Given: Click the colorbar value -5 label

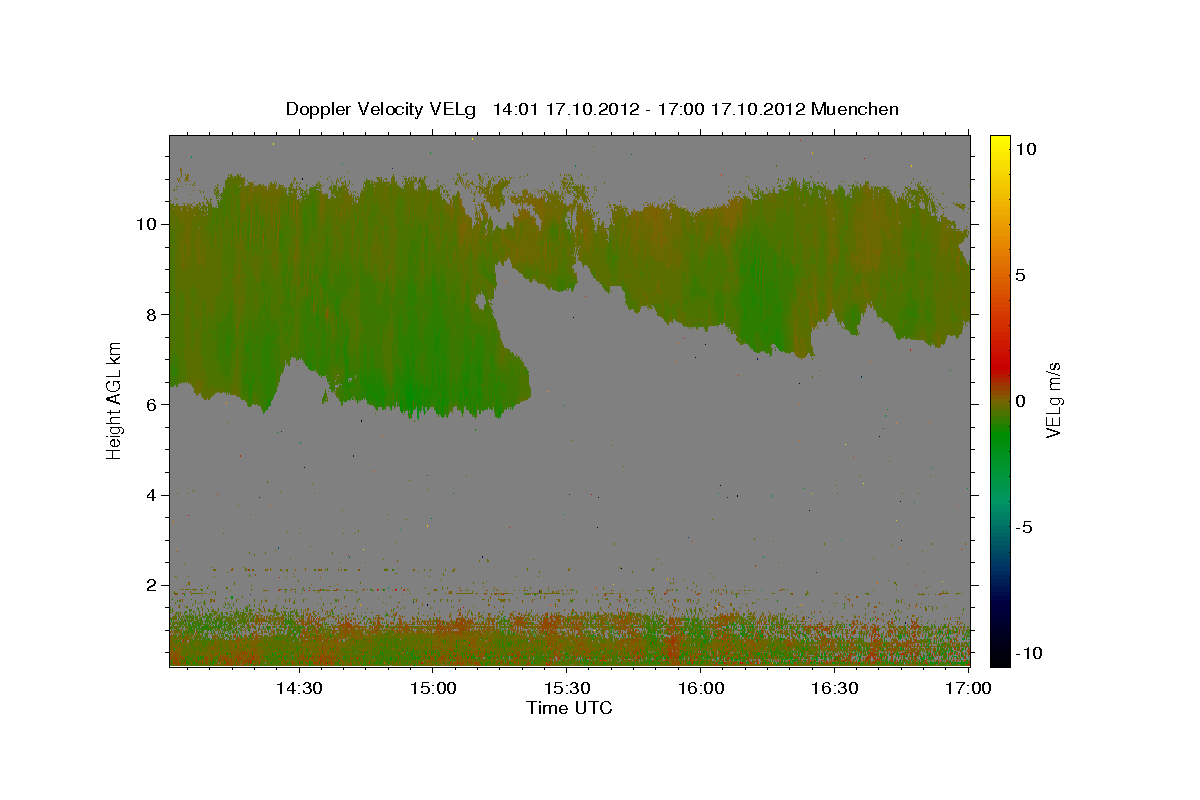Looking at the screenshot, I should 1023,527.
